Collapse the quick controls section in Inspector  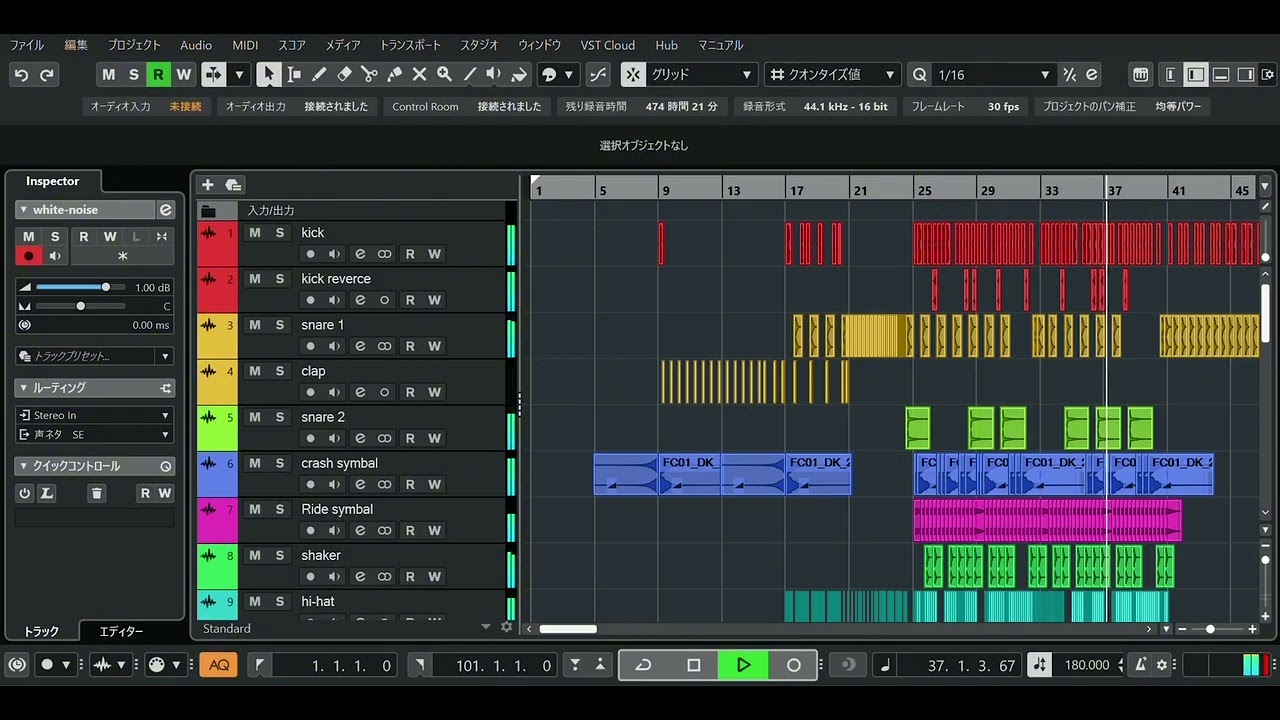(23, 466)
